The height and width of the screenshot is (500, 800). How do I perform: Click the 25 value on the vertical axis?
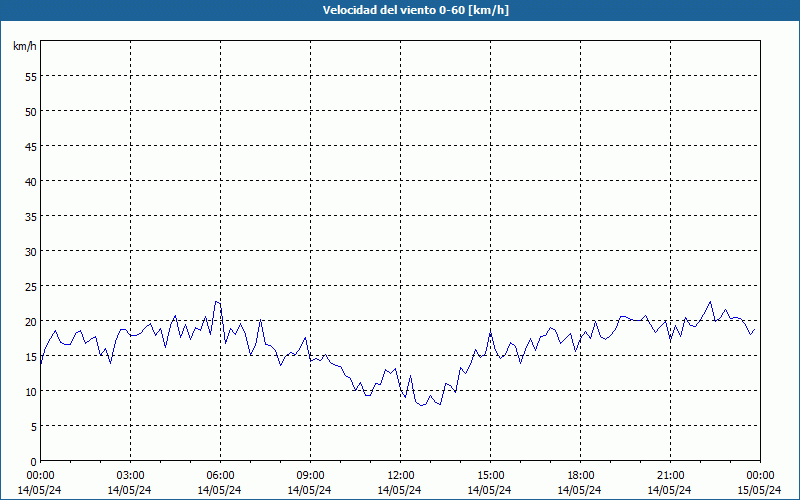pos(31,287)
